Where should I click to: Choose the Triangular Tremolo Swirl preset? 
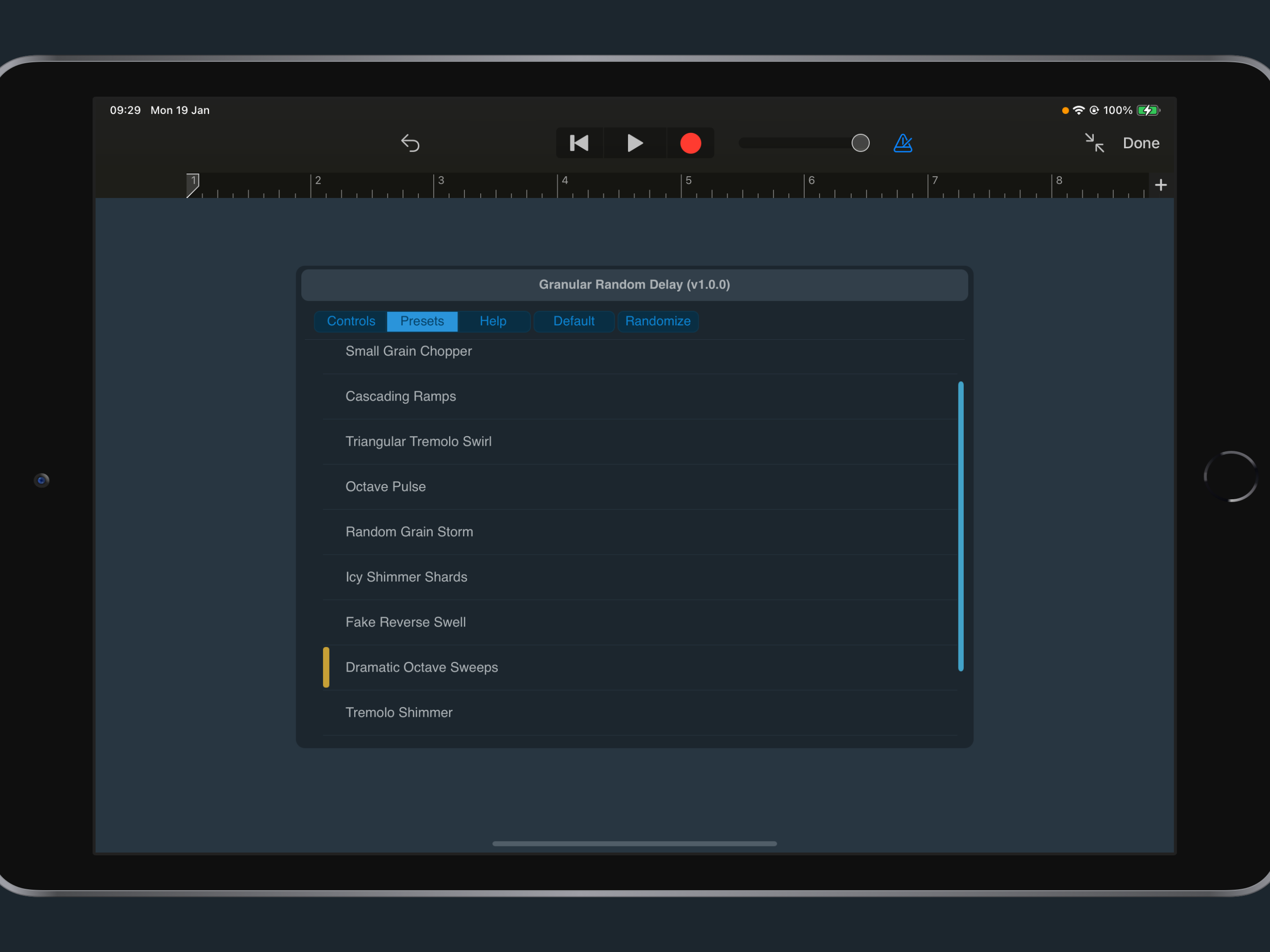pos(640,442)
